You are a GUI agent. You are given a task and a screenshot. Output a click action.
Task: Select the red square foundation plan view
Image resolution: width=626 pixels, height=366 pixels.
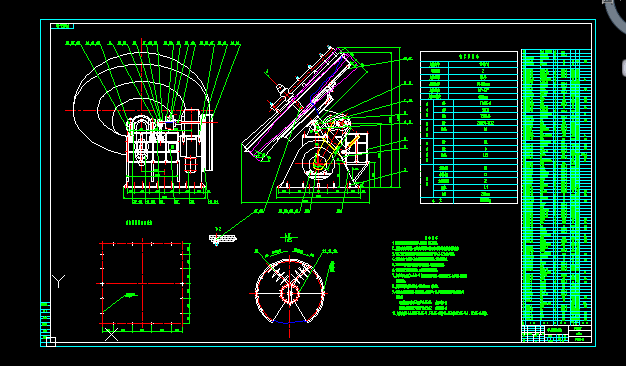(143, 283)
